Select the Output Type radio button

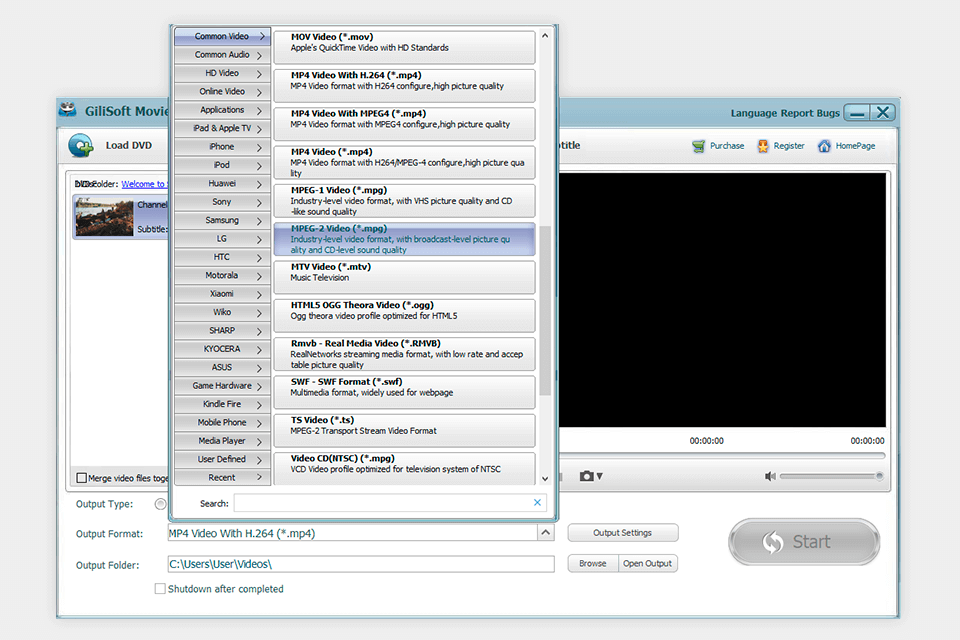(160, 504)
